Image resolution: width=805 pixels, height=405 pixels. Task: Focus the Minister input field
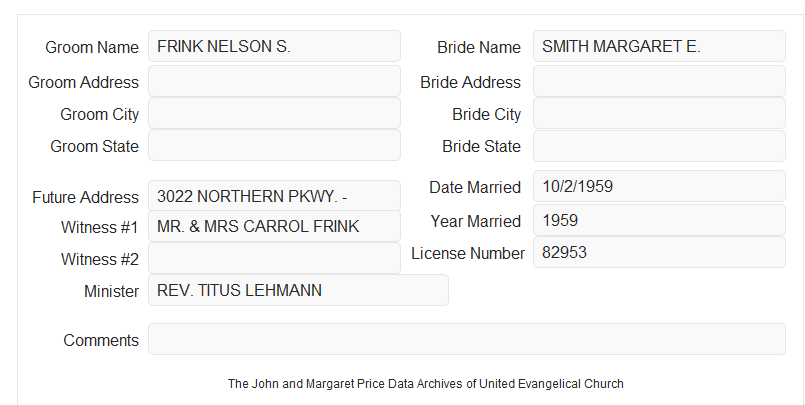tap(298, 290)
